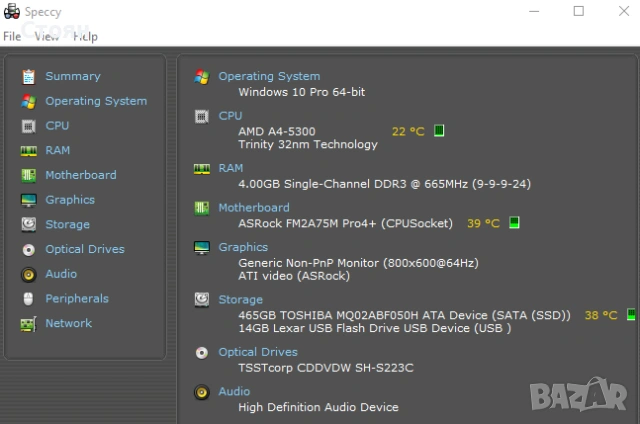This screenshot has width=640, height=424.
Task: Show Audio details from sidebar
Action: [x=61, y=274]
